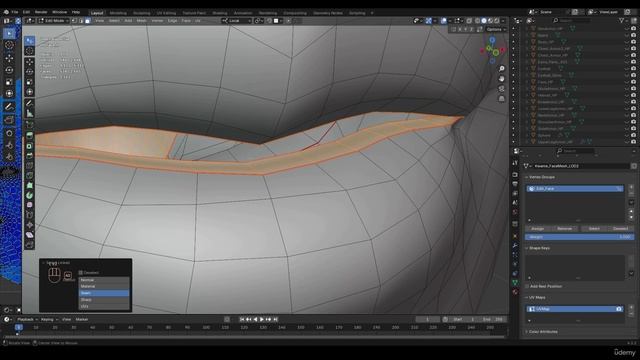Toggle camera view with the camera gizmo
Viewport: 640px width, 360px height.
(502, 89)
